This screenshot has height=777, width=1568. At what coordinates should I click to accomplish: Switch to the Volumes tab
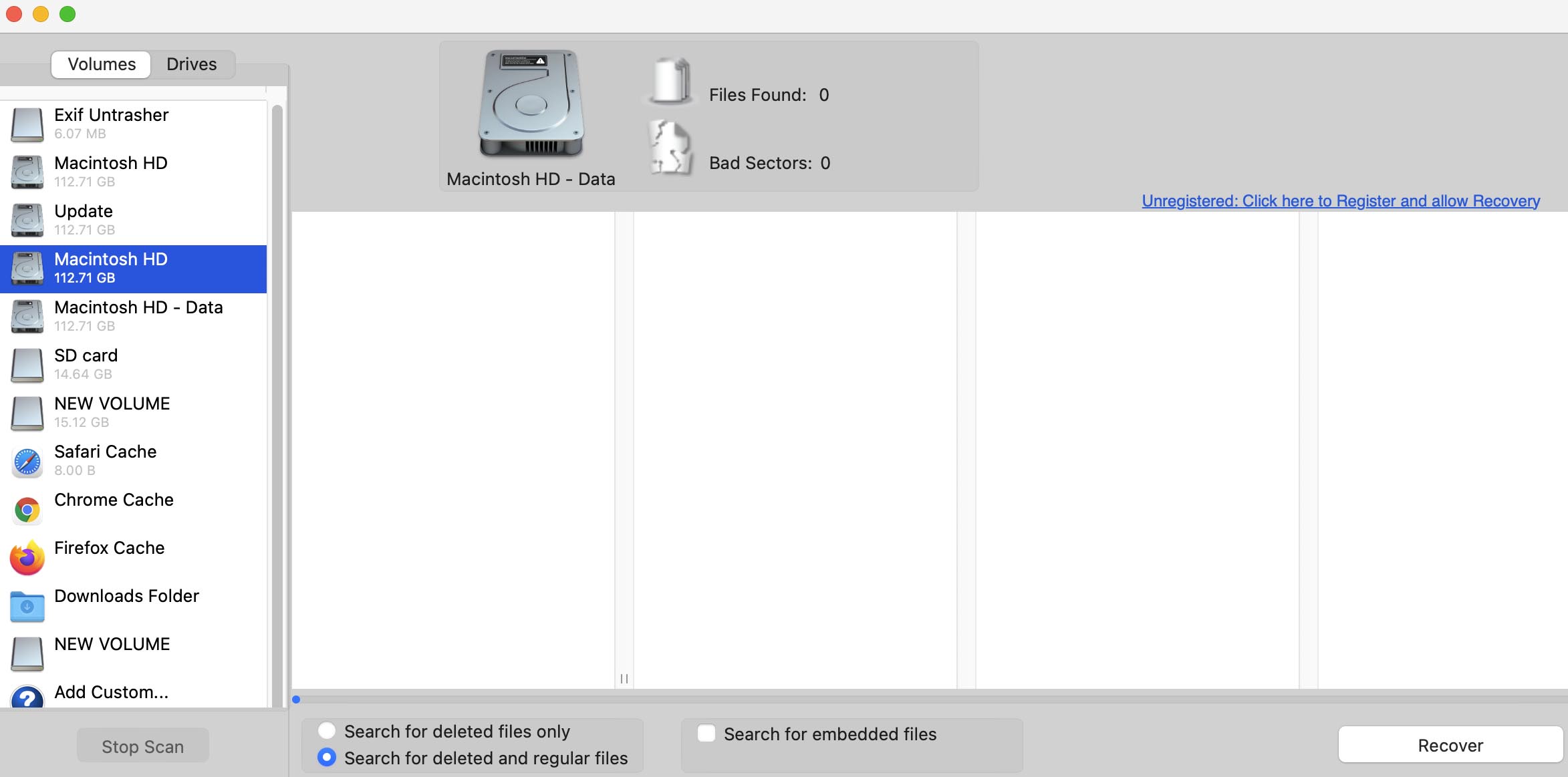[101, 64]
